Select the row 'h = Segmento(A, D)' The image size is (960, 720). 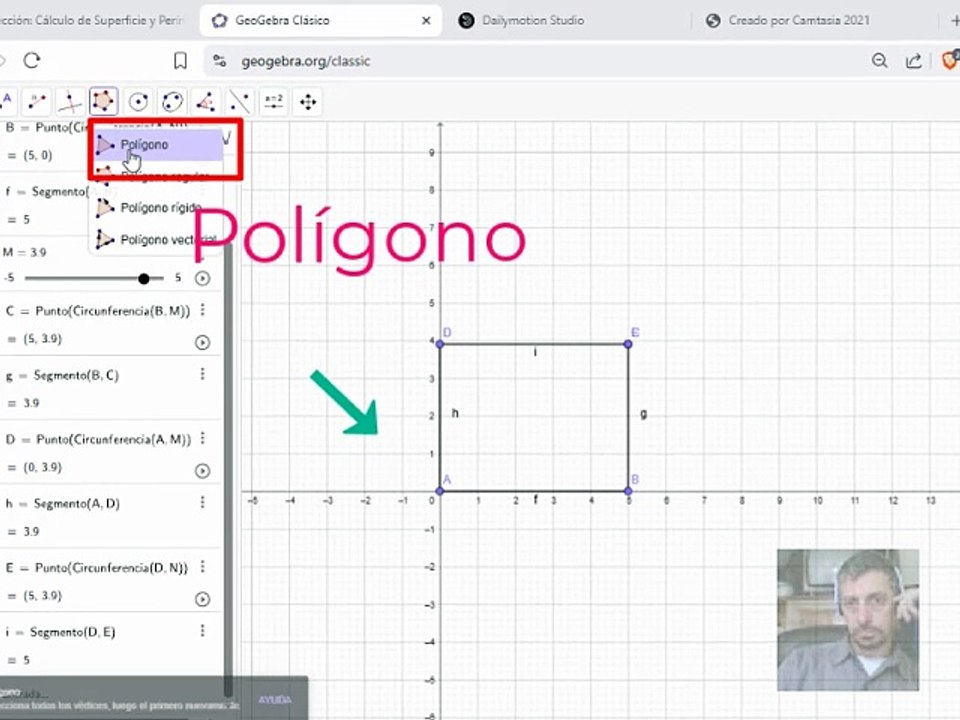[x=110, y=516]
